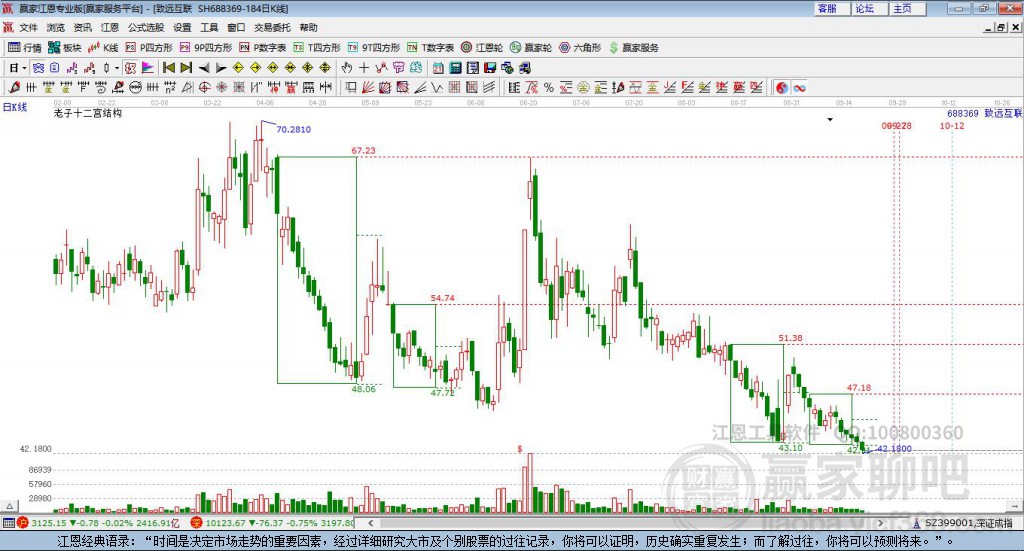
Task: Open chart dropdown triangle near top right
Action: click(830, 119)
